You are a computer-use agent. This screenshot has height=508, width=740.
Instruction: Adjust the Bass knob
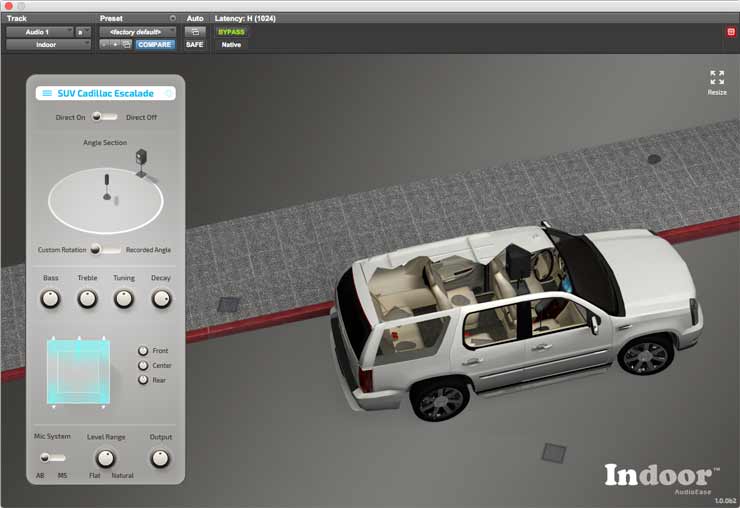click(x=50, y=299)
